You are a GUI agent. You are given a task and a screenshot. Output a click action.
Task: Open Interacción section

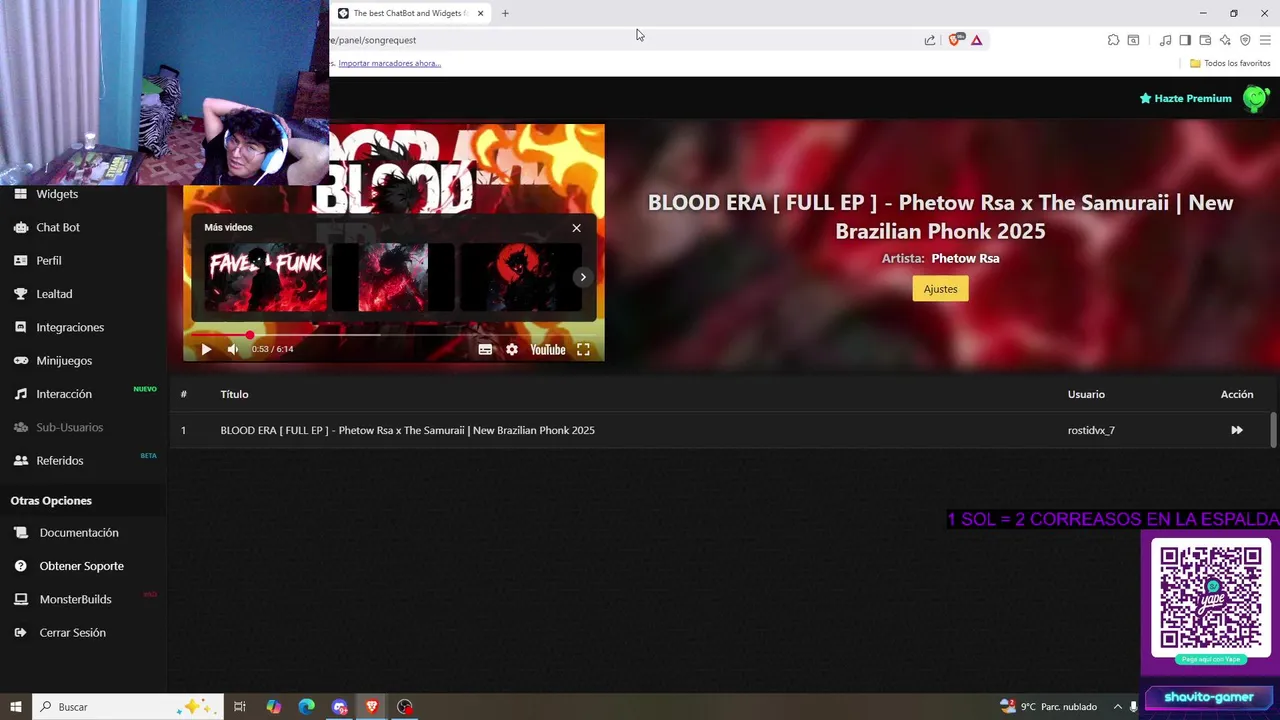point(64,394)
